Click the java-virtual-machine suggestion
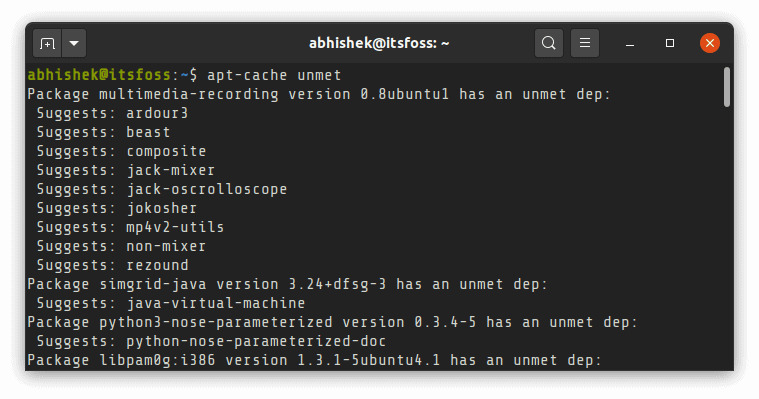 click(216, 303)
